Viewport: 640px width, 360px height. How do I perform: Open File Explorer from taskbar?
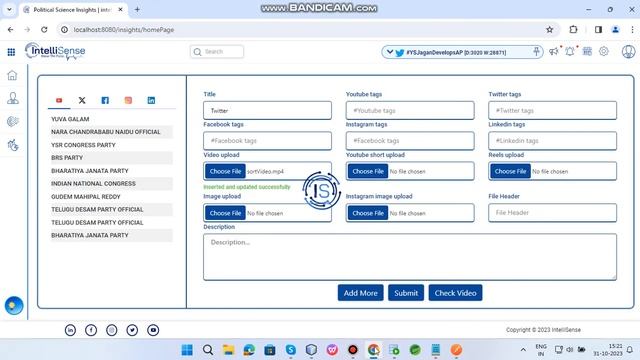[x=229, y=350]
